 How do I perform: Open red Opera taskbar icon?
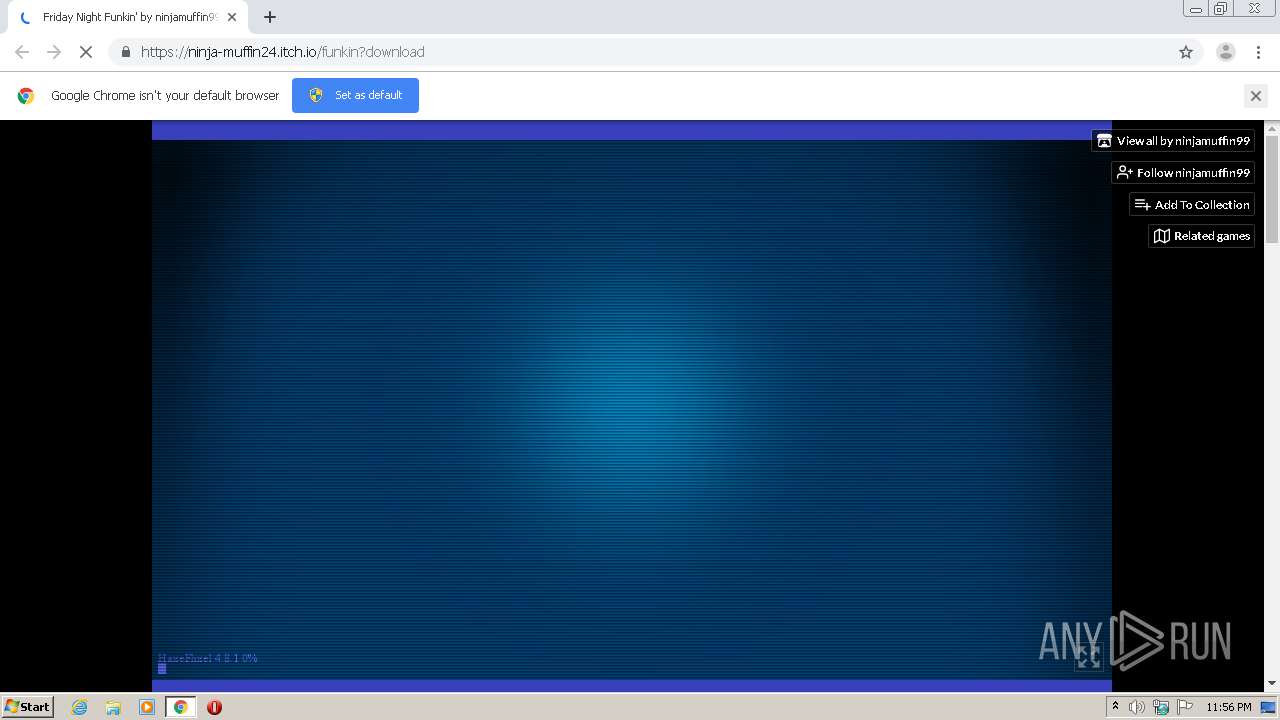point(214,707)
